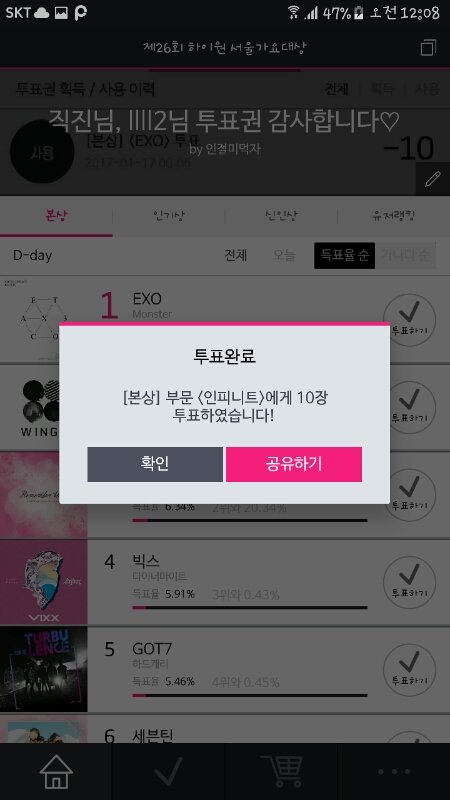Switch to the 본상 tab

click(56, 216)
